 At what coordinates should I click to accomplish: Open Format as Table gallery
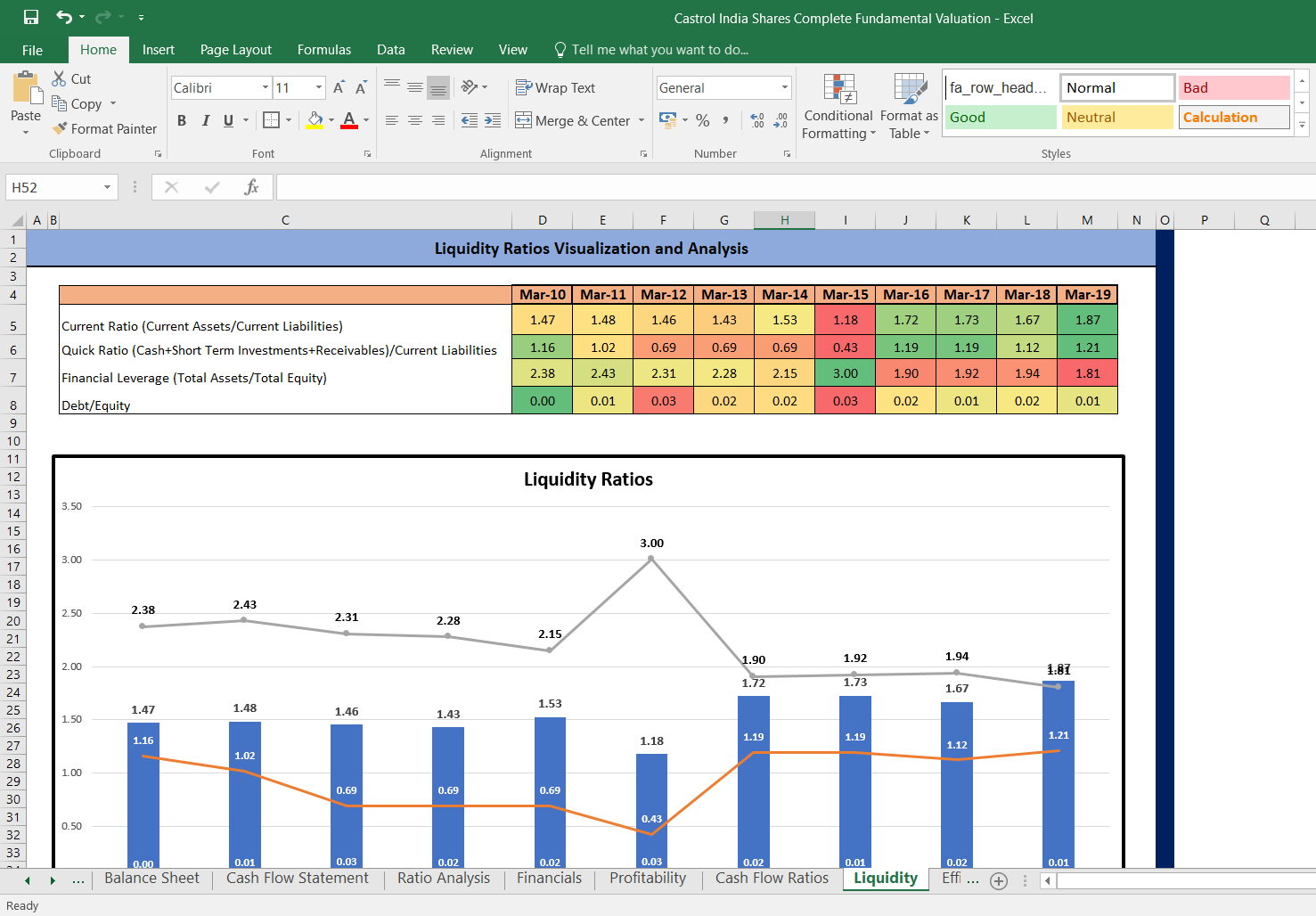point(909,107)
